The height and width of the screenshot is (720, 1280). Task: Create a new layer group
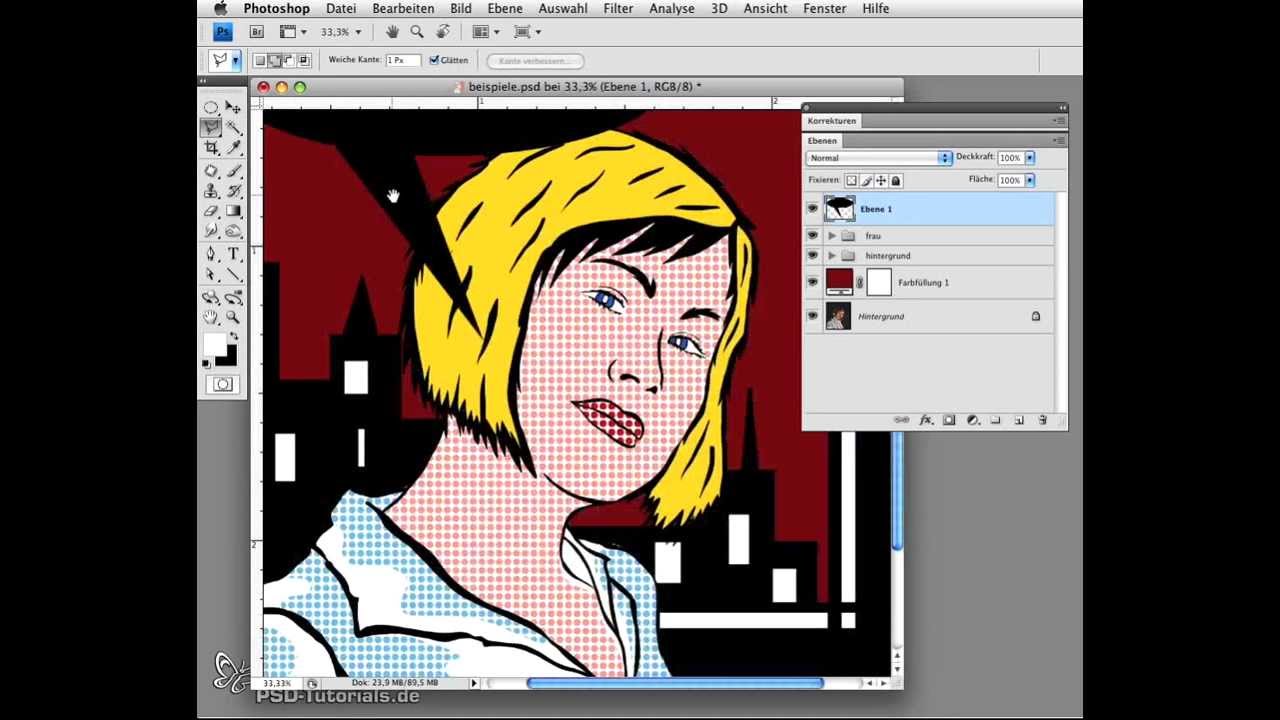pyautogui.click(x=996, y=421)
